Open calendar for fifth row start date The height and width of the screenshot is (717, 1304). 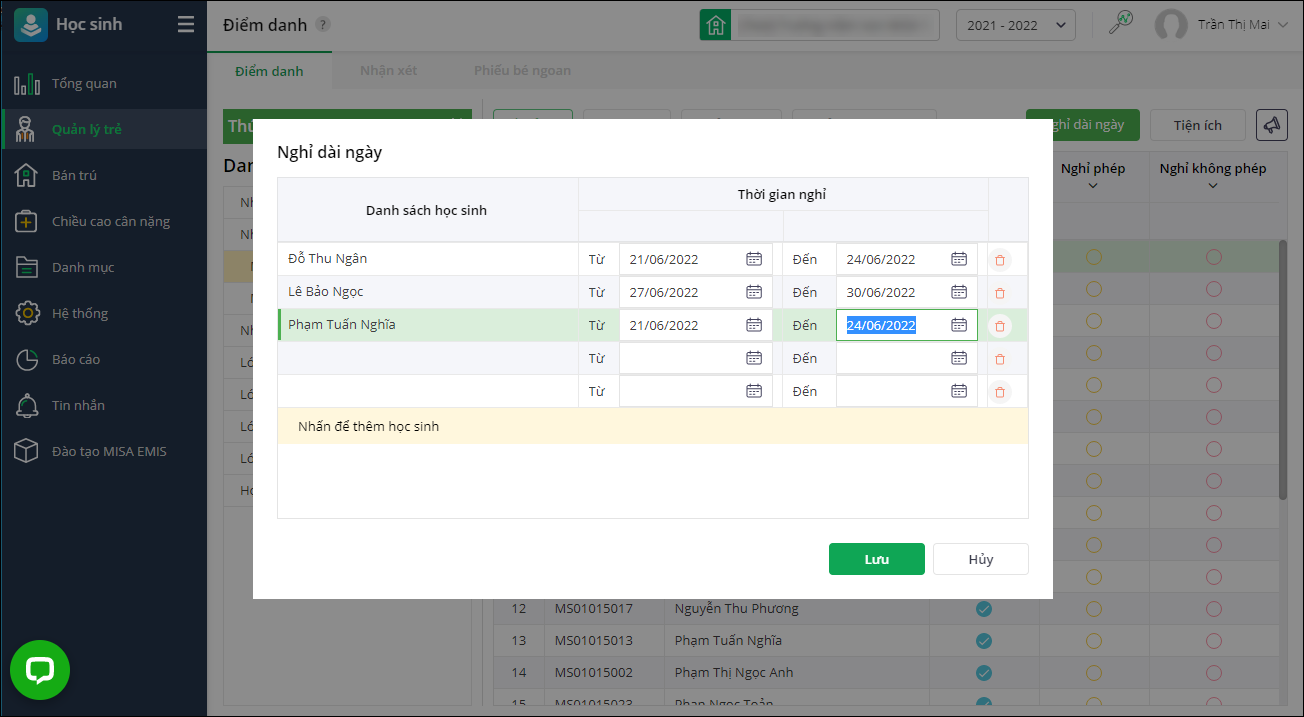click(754, 391)
